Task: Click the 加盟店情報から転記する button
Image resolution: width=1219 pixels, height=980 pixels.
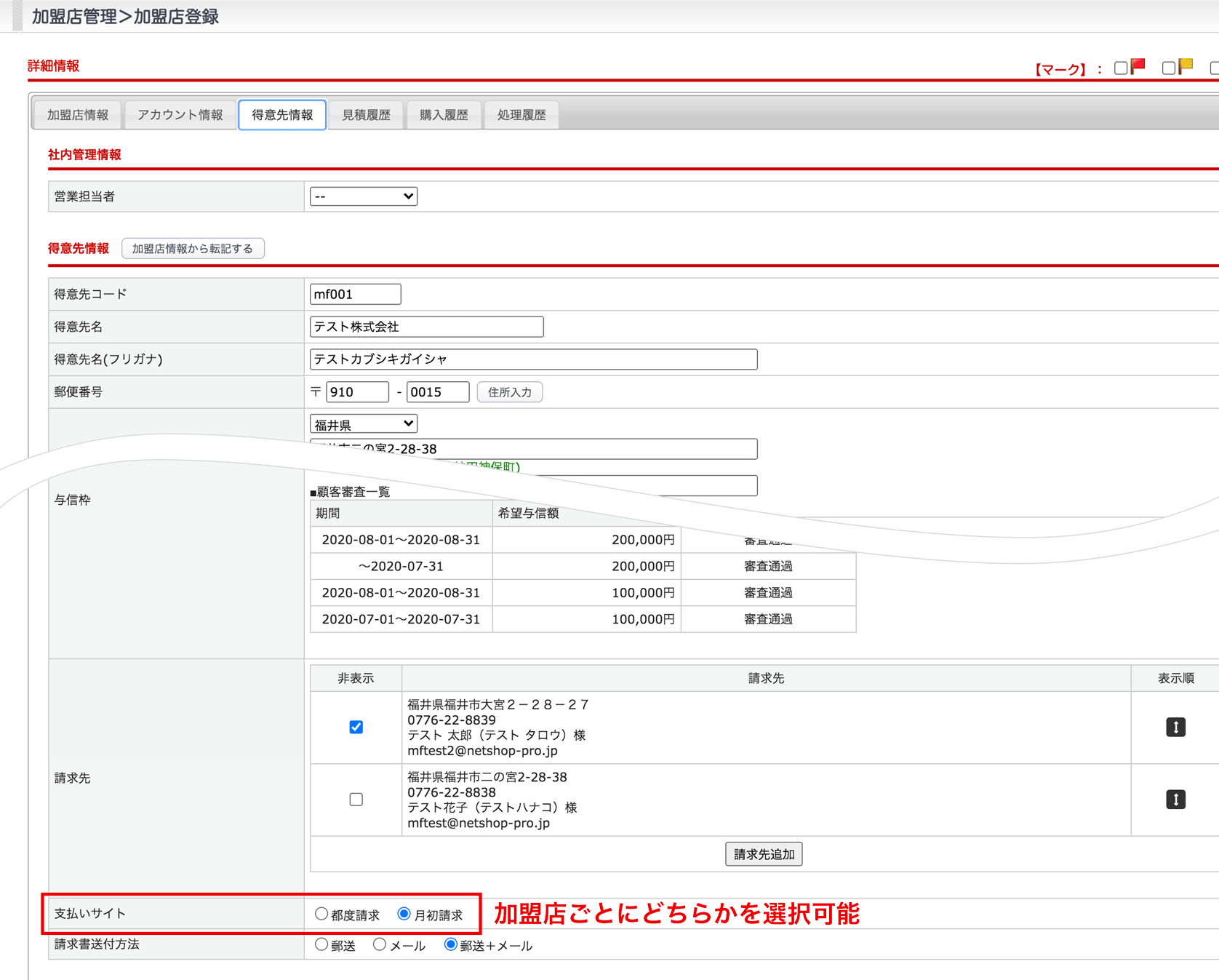Action: tap(193, 249)
